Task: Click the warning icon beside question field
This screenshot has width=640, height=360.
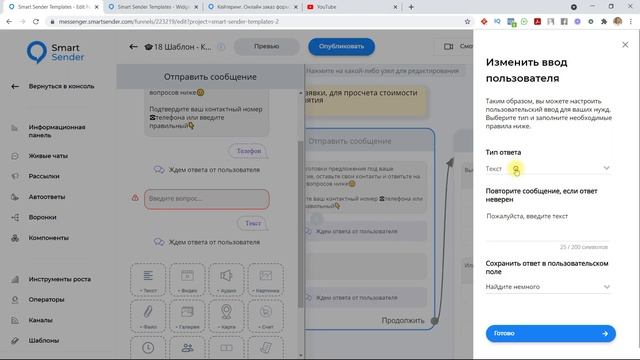Action: tap(135, 198)
